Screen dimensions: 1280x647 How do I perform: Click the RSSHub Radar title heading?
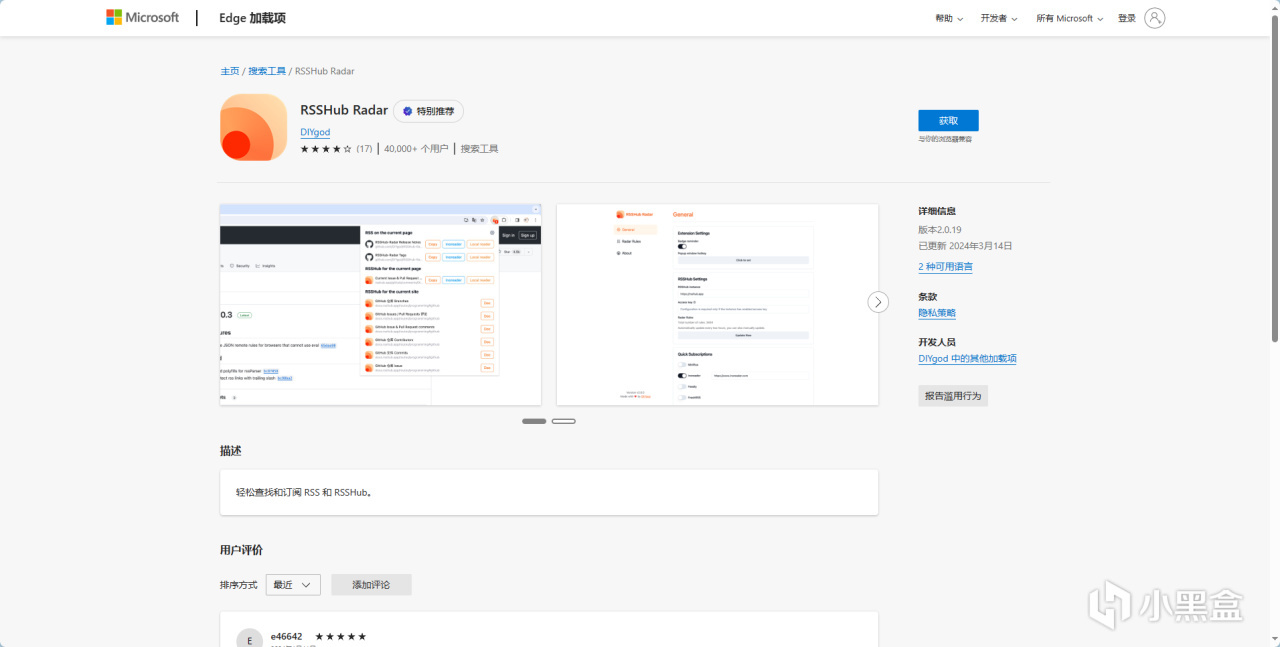coord(344,110)
